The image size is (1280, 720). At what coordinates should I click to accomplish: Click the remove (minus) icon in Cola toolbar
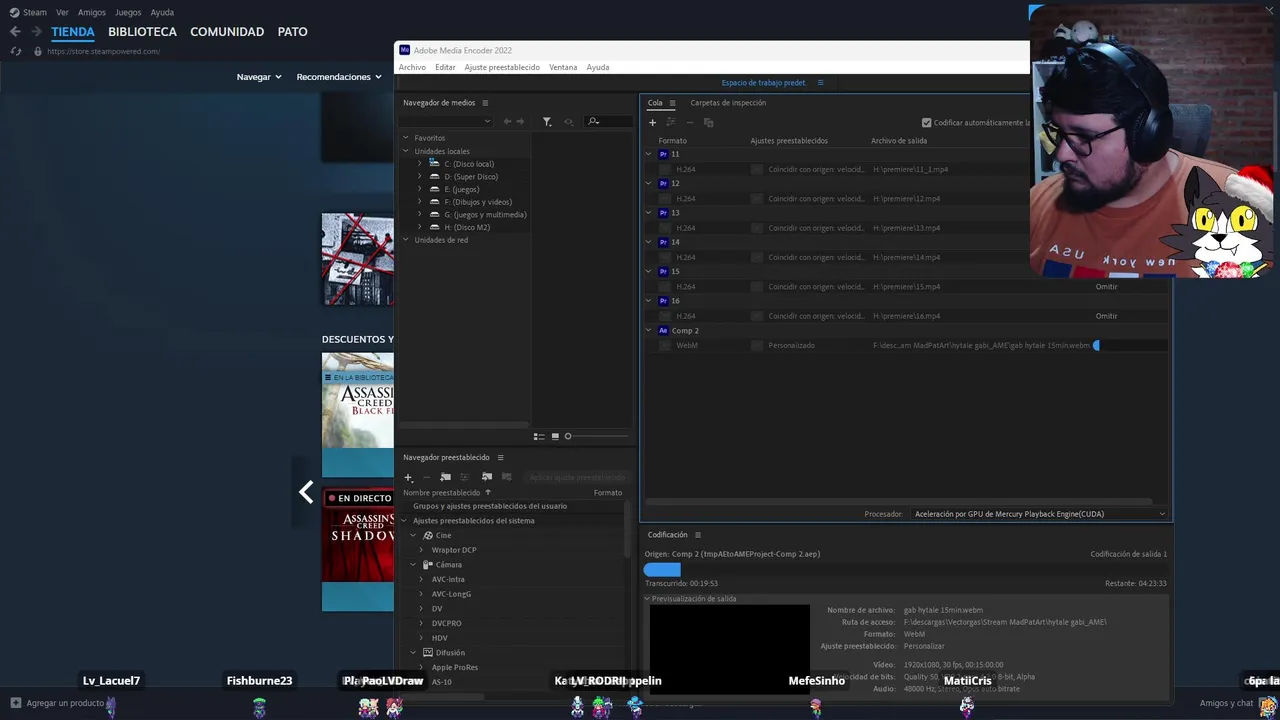coord(689,122)
